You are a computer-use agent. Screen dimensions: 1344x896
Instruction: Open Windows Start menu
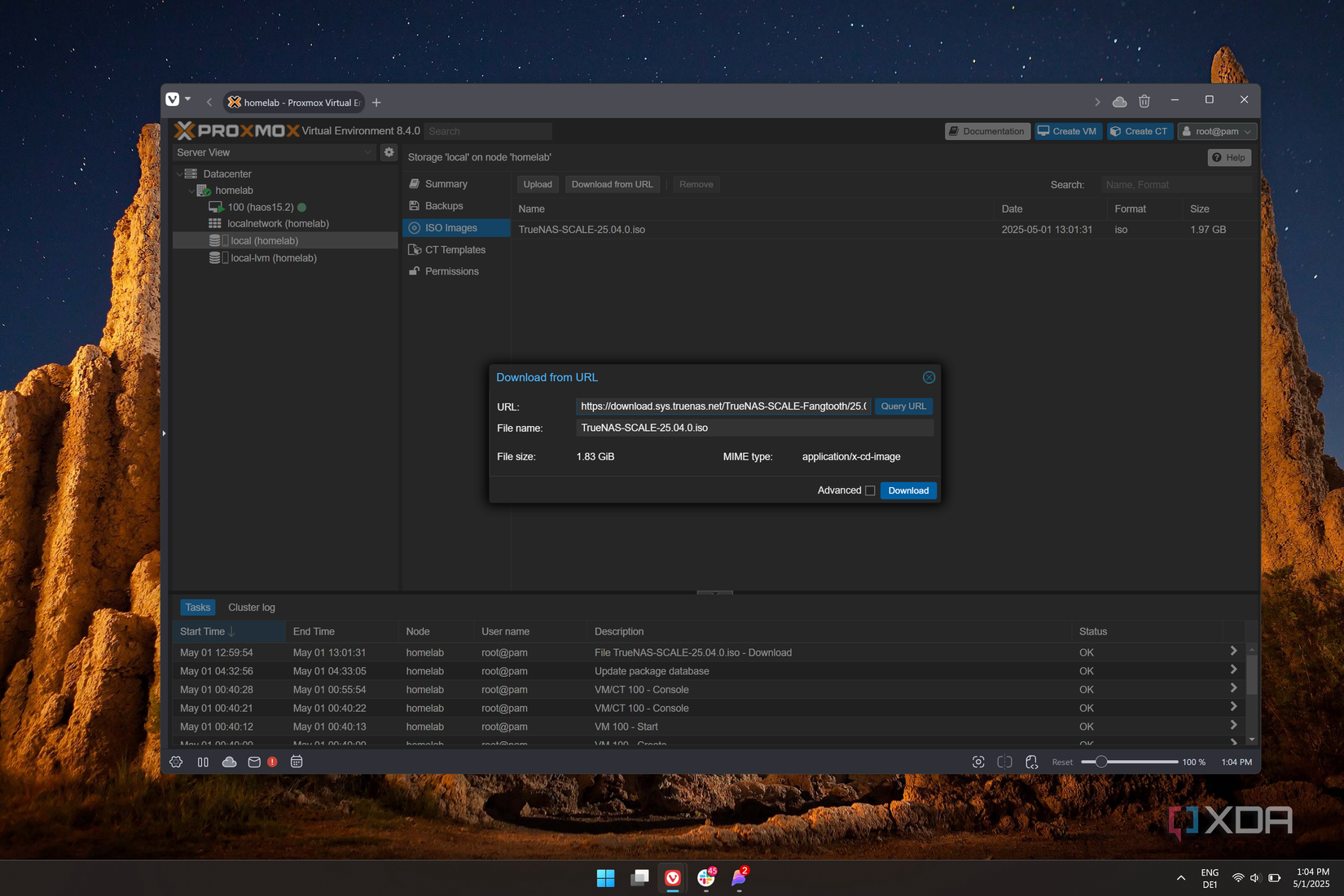click(x=605, y=877)
